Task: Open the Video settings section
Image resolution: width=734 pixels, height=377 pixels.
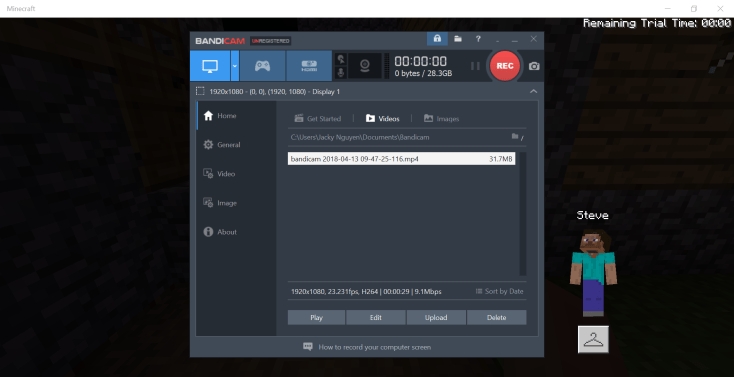Action: [236, 174]
